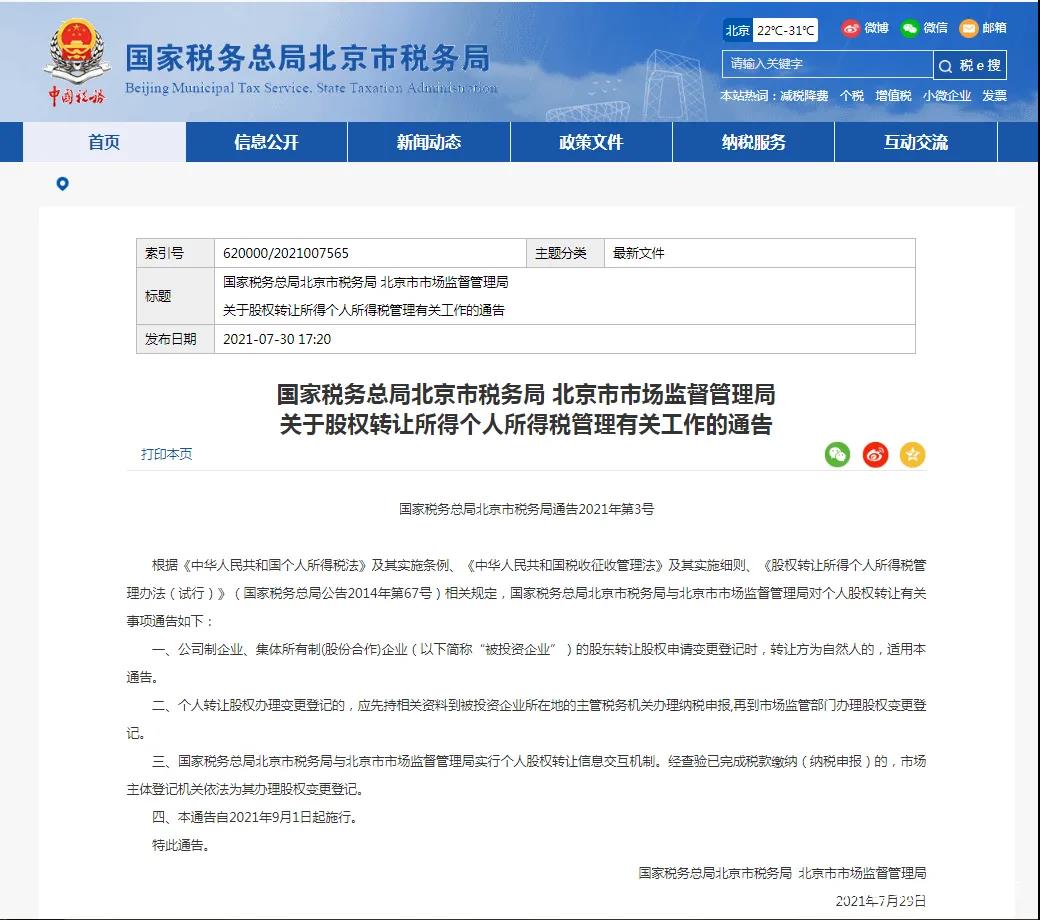Image resolution: width=1040 pixels, height=920 pixels.
Task: Click the 发票 hot word link
Action: pyautogui.click(x=994, y=96)
